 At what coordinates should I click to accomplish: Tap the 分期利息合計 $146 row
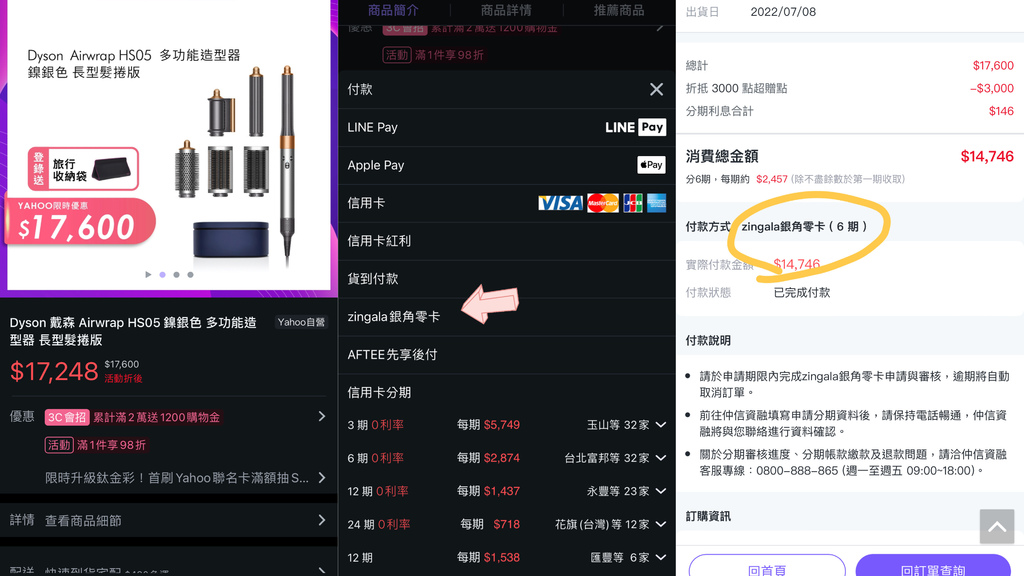[x=850, y=111]
